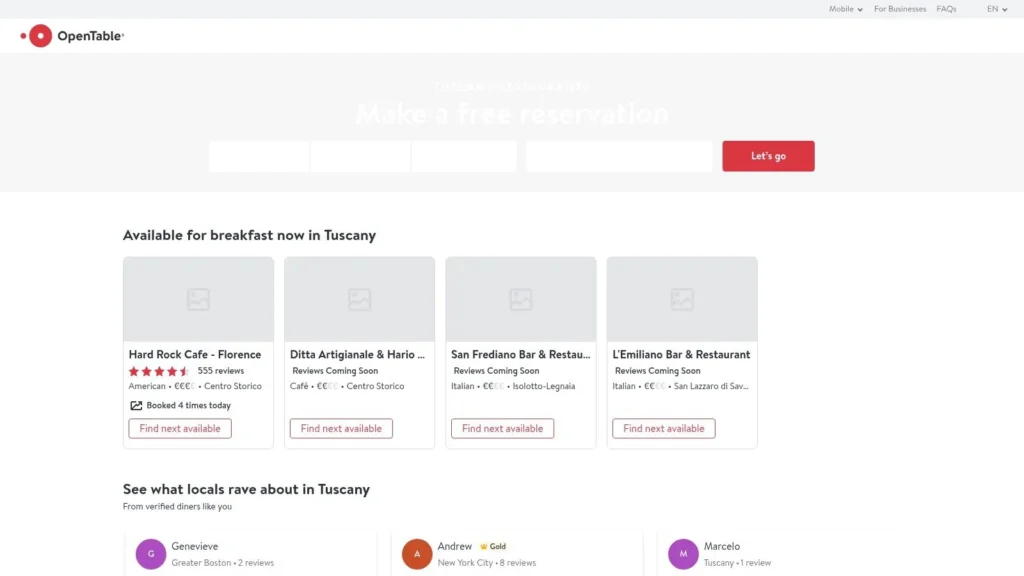The width and height of the screenshot is (1024, 576).
Task: Open the For Businesses menu
Action: pyautogui.click(x=899, y=9)
